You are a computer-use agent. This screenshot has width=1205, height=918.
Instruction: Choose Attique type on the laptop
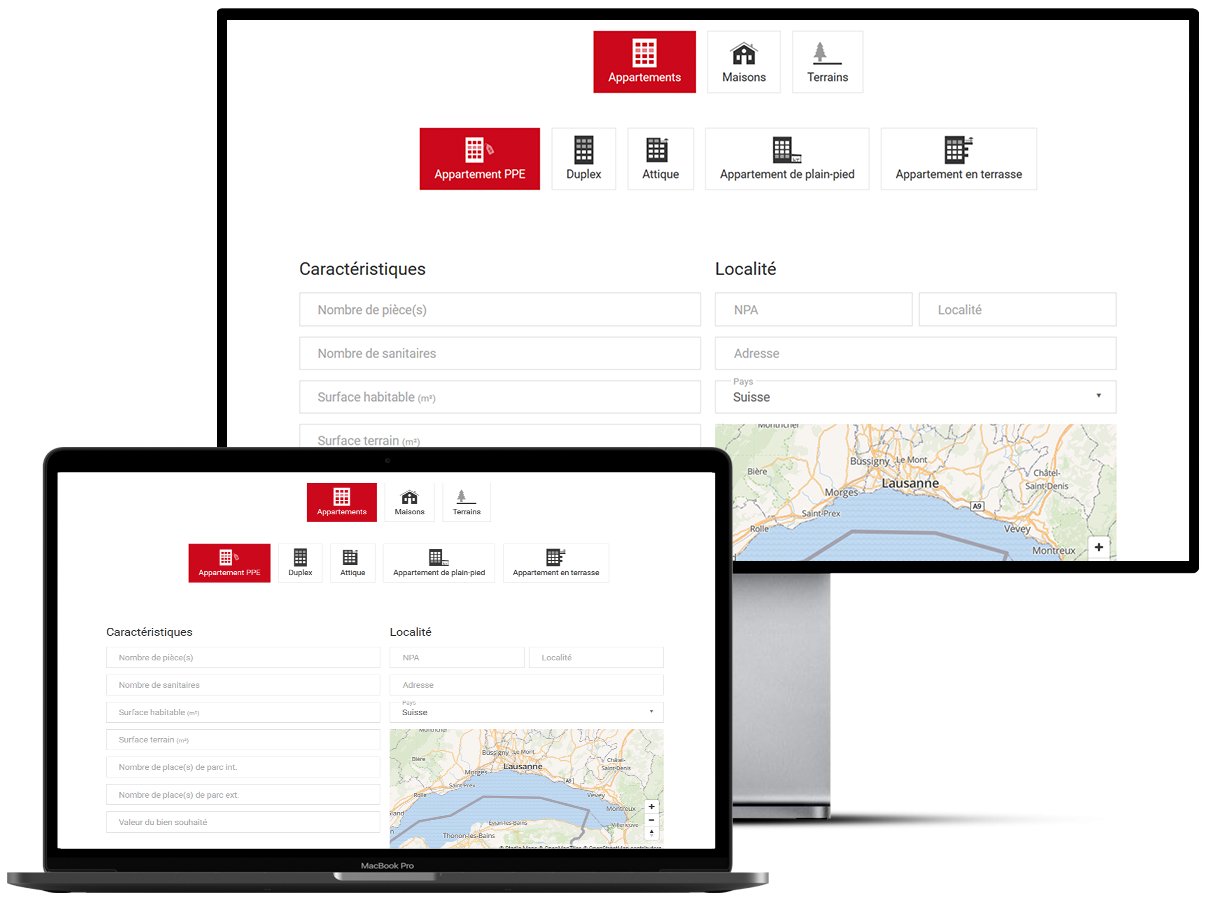tap(352, 563)
